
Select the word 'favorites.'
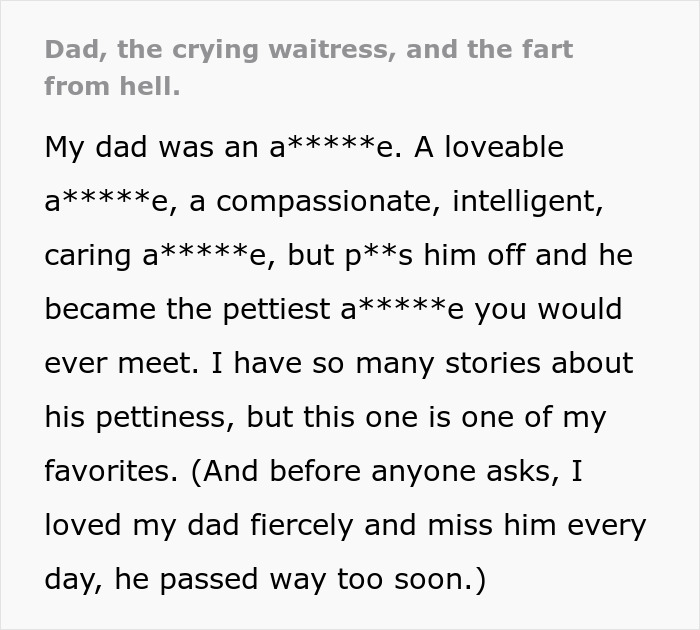coord(111,471)
